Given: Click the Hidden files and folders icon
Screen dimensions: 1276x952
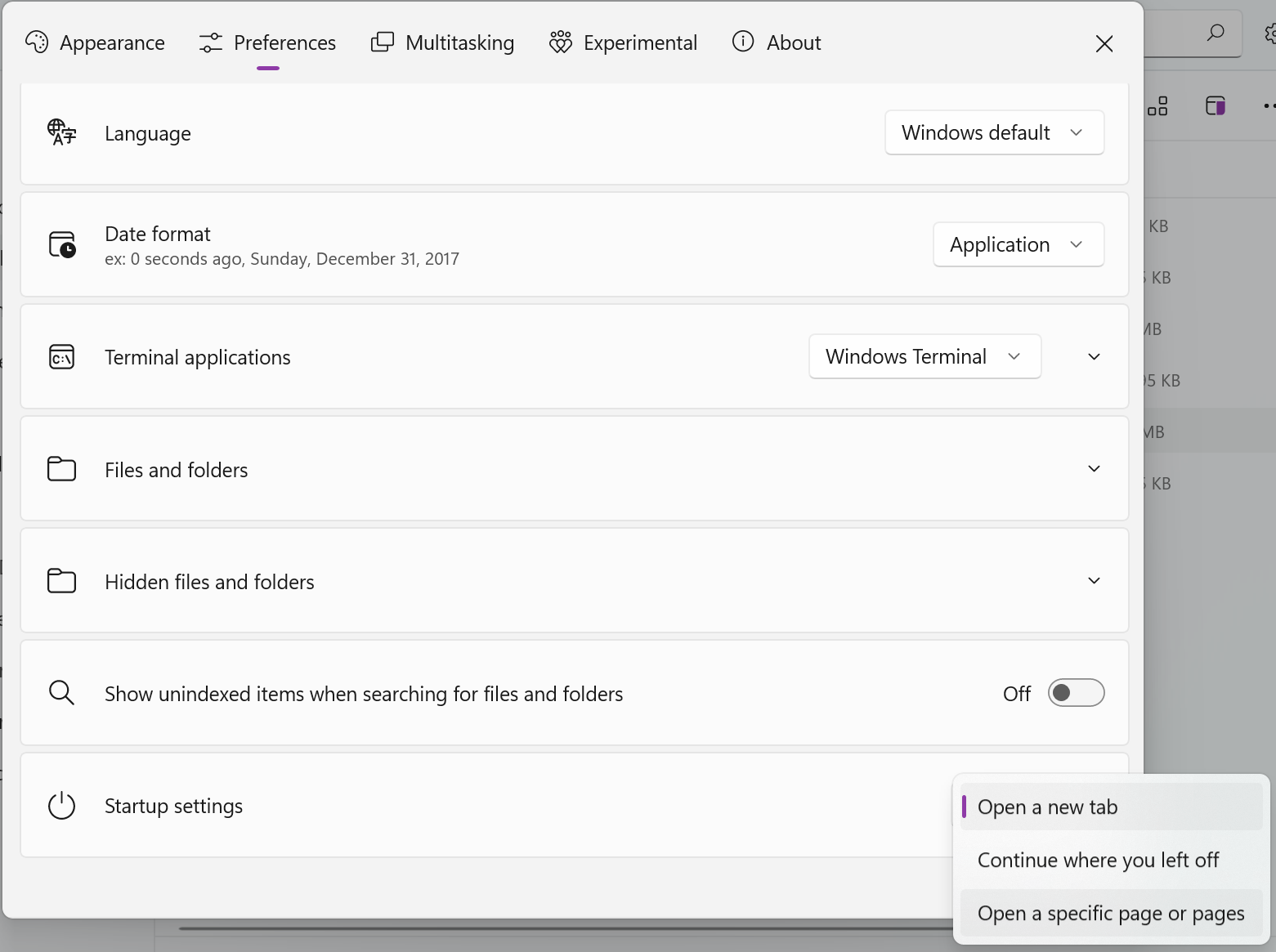Looking at the screenshot, I should [x=61, y=581].
